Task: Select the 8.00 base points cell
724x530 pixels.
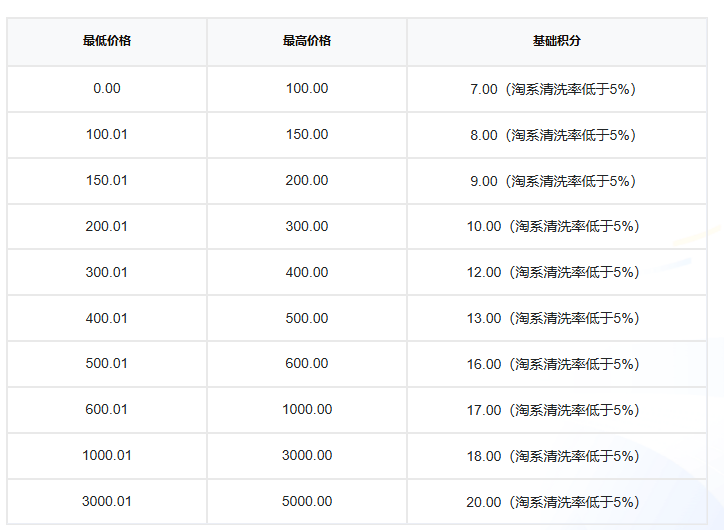Action: click(556, 135)
